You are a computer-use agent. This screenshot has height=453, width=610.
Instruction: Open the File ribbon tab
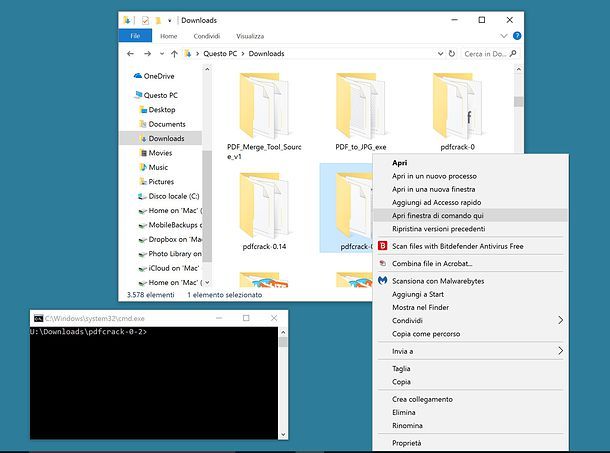(x=135, y=36)
